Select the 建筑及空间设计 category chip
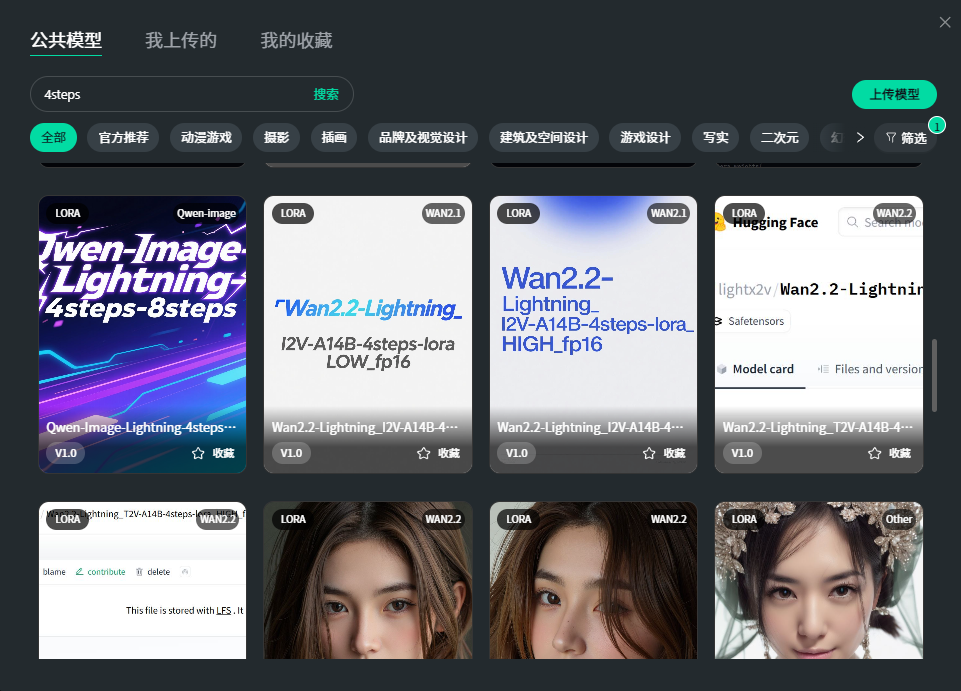The image size is (961, 691). 544,137
